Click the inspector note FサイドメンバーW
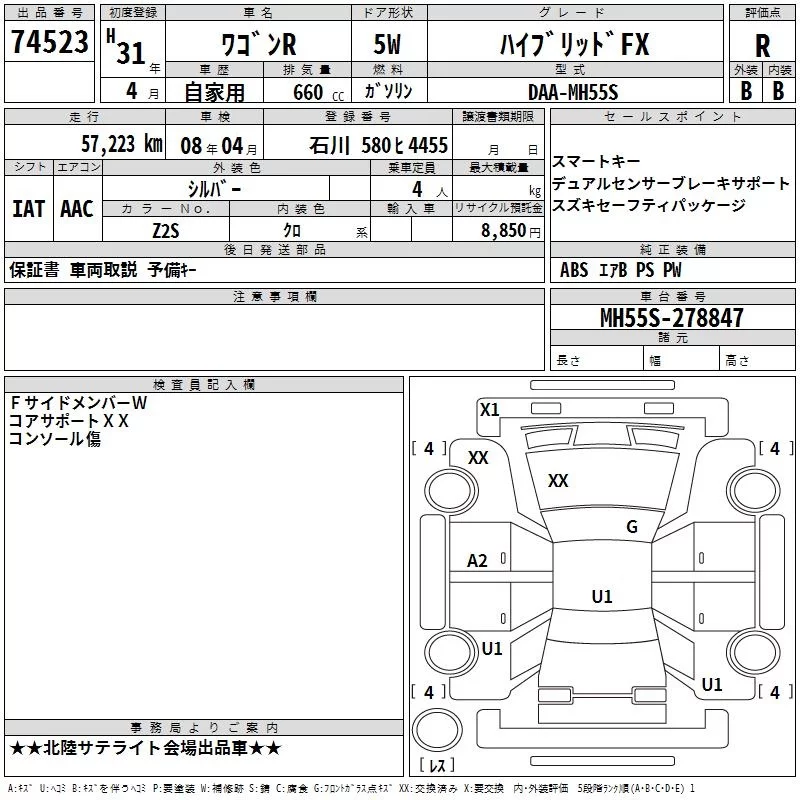The height and width of the screenshot is (800, 800). (79, 403)
